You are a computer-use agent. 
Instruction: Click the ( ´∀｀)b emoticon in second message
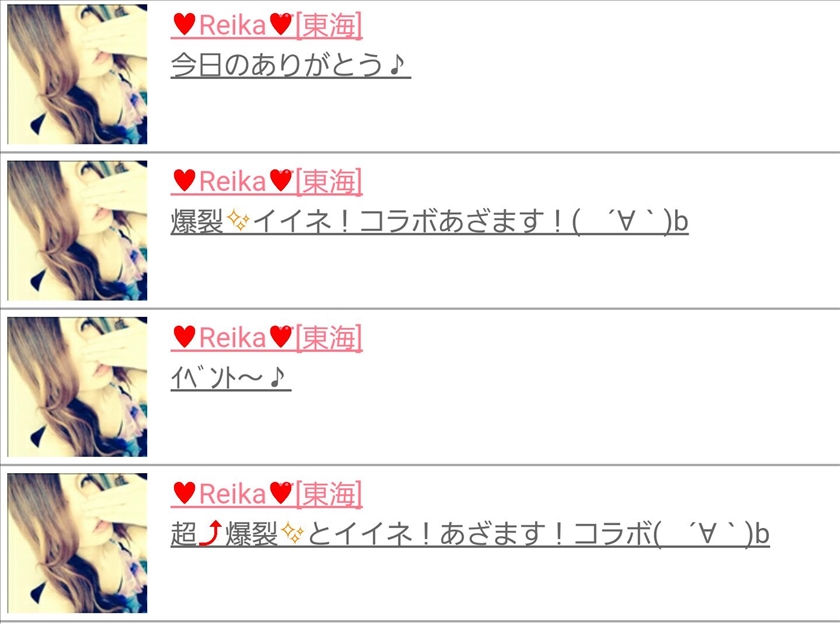[x=630, y=221]
